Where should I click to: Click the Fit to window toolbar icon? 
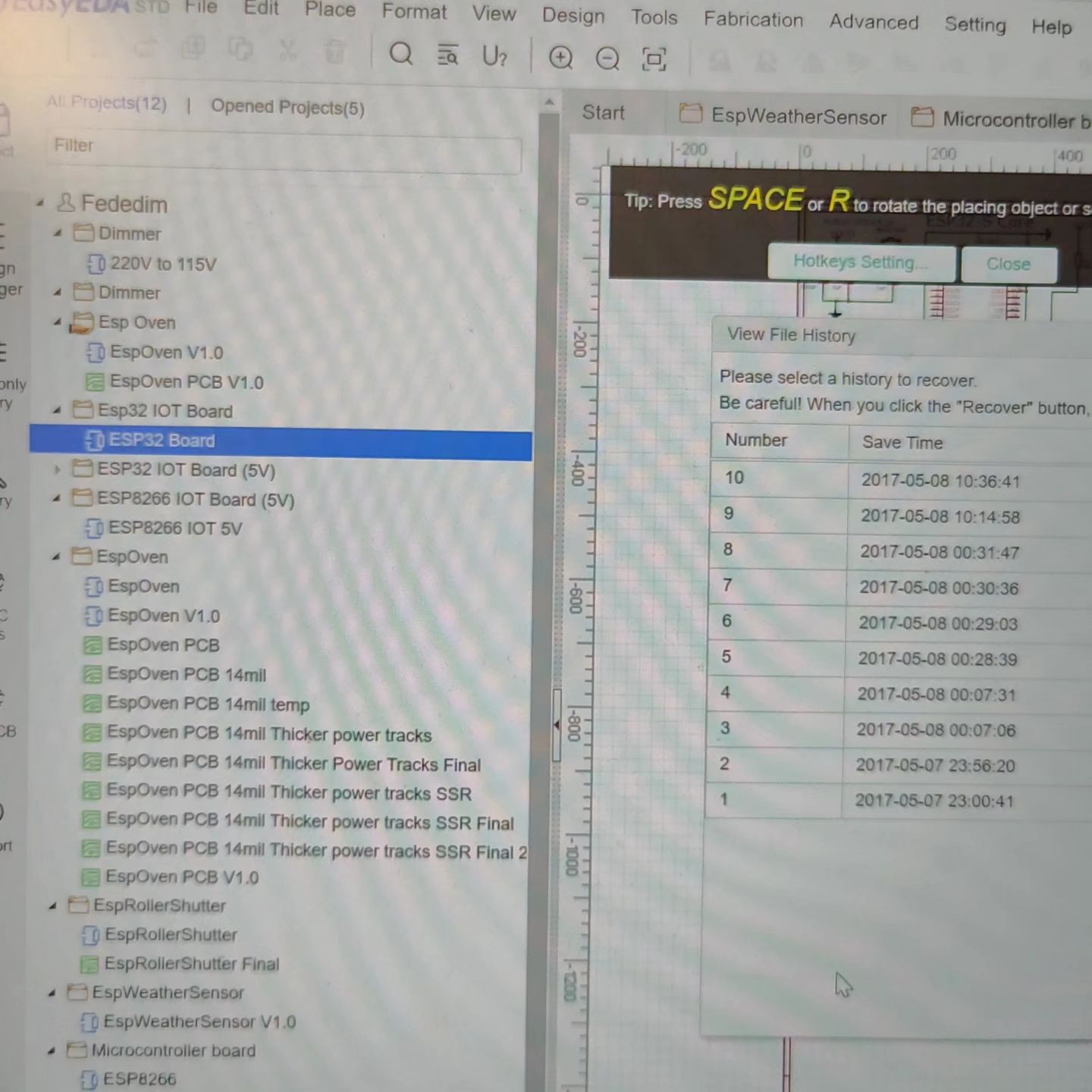(654, 59)
